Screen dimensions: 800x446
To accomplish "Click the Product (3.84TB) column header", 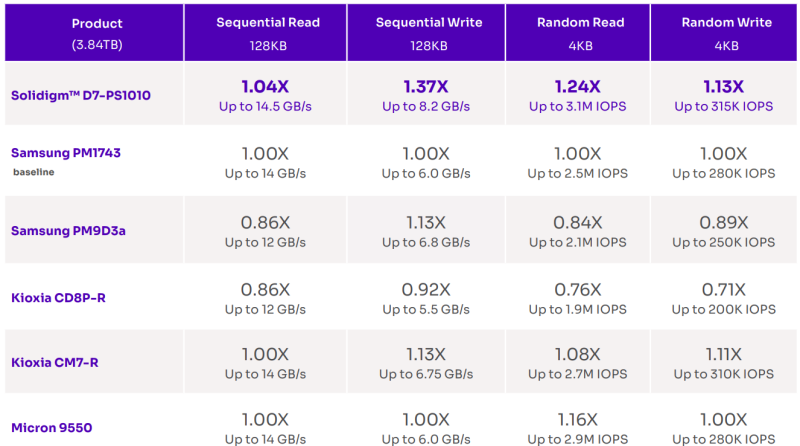I will tap(94, 33).
